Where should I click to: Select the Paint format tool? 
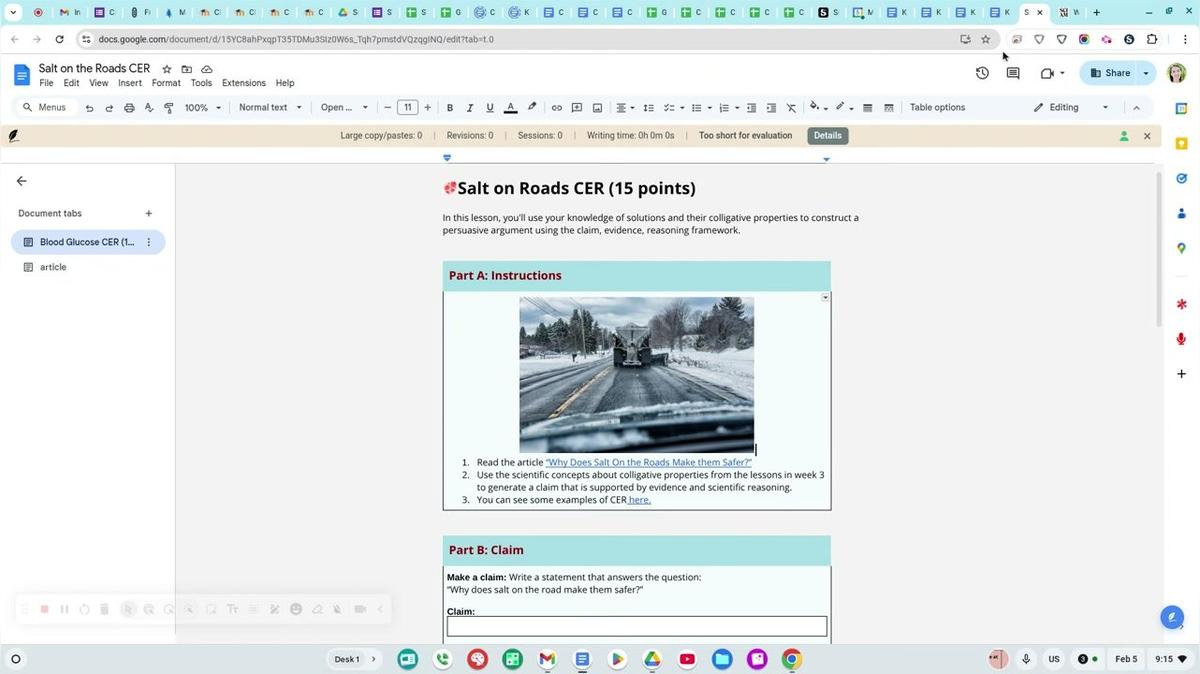coord(168,108)
